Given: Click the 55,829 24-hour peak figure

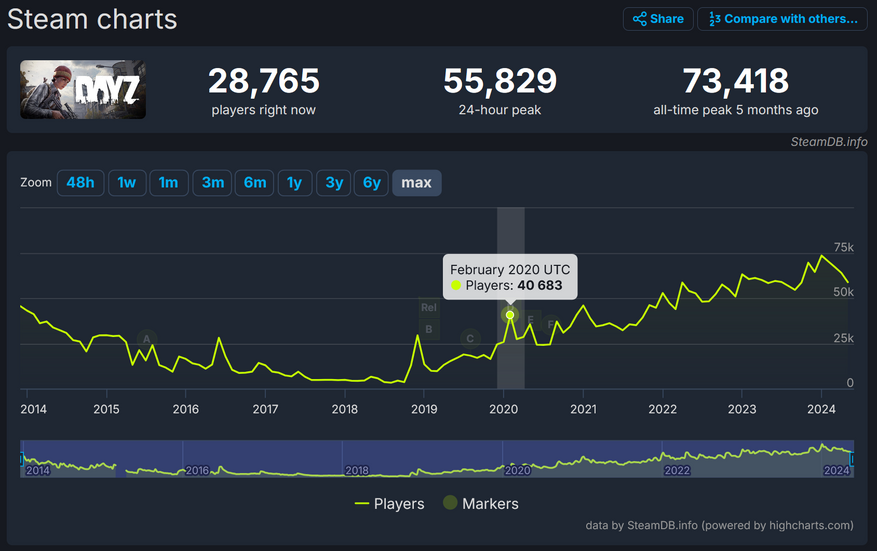Looking at the screenshot, I should tap(500, 81).
